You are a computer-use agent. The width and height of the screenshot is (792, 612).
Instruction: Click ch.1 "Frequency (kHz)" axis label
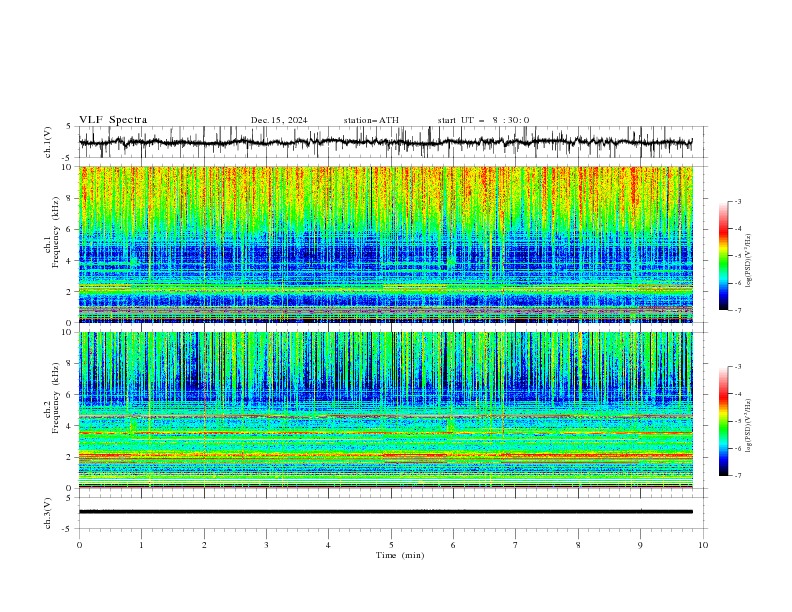(55, 230)
